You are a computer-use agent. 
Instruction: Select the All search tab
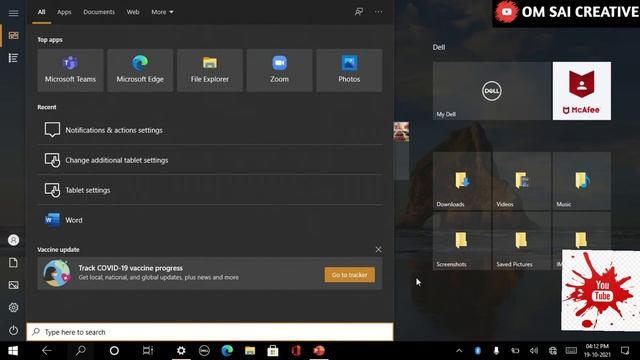coord(42,12)
